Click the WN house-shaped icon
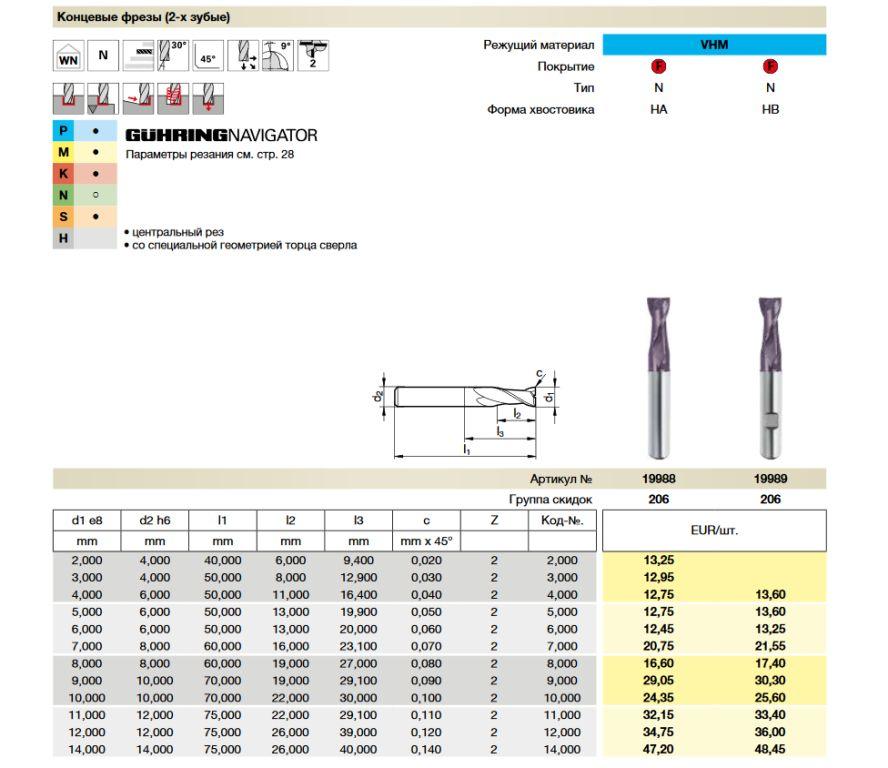 tap(67, 56)
